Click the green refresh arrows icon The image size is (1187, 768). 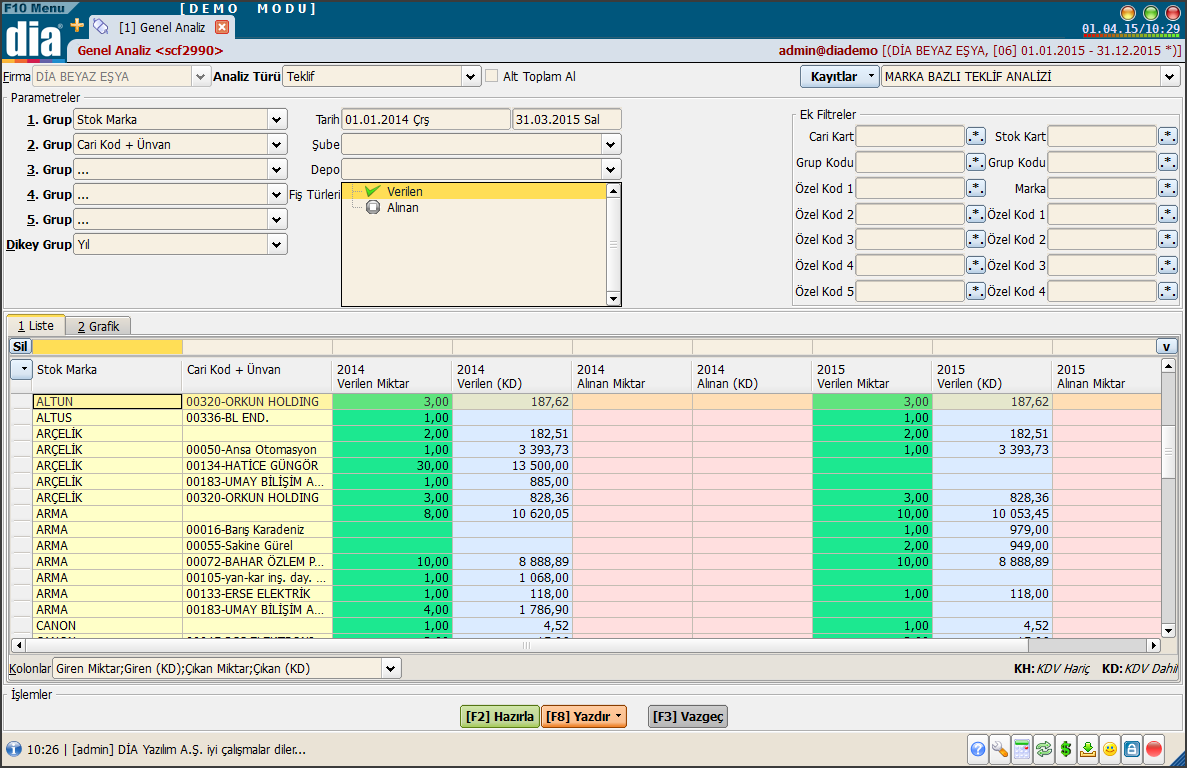[x=1044, y=749]
